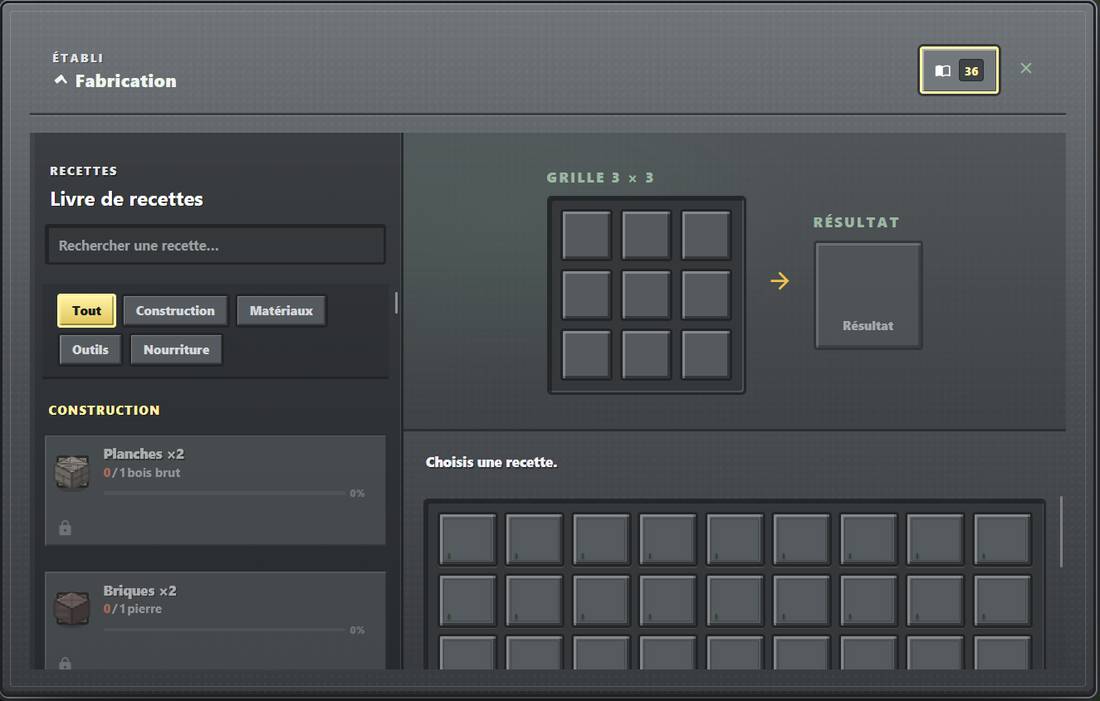Click the first slot in the second inventory row

pyautogui.click(x=467, y=600)
